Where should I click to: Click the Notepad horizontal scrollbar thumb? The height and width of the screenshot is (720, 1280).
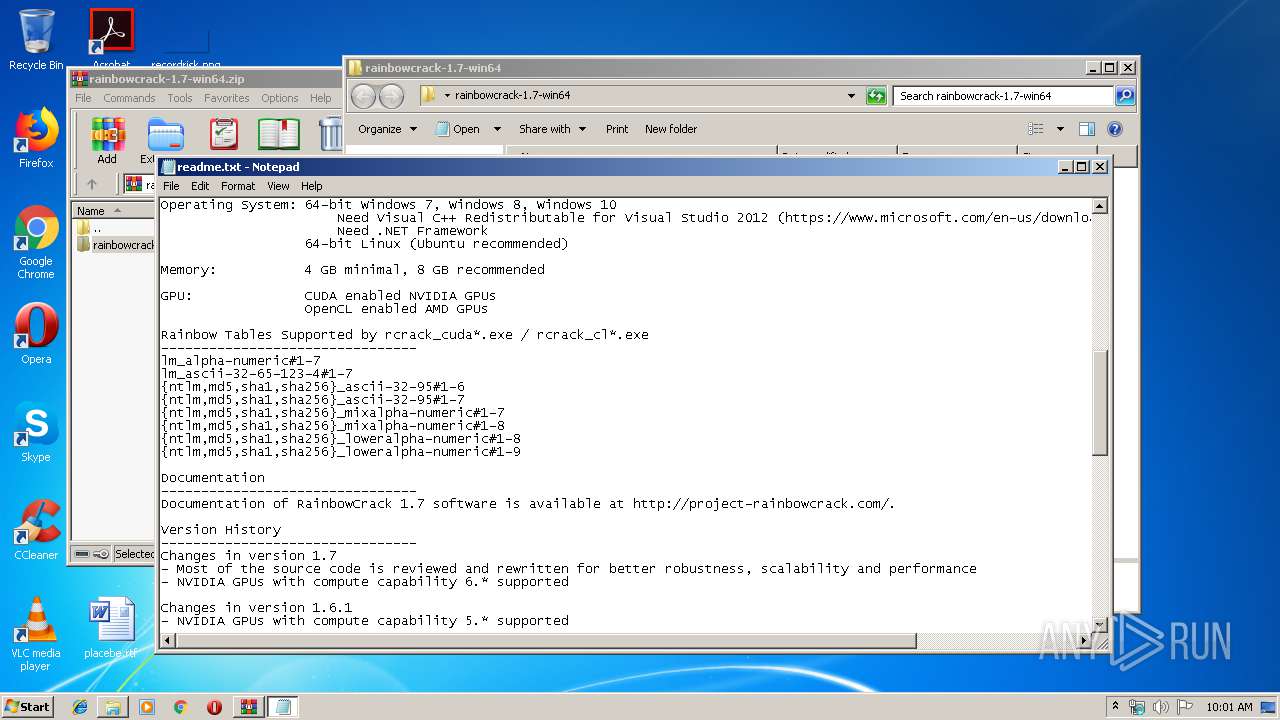tap(545, 640)
